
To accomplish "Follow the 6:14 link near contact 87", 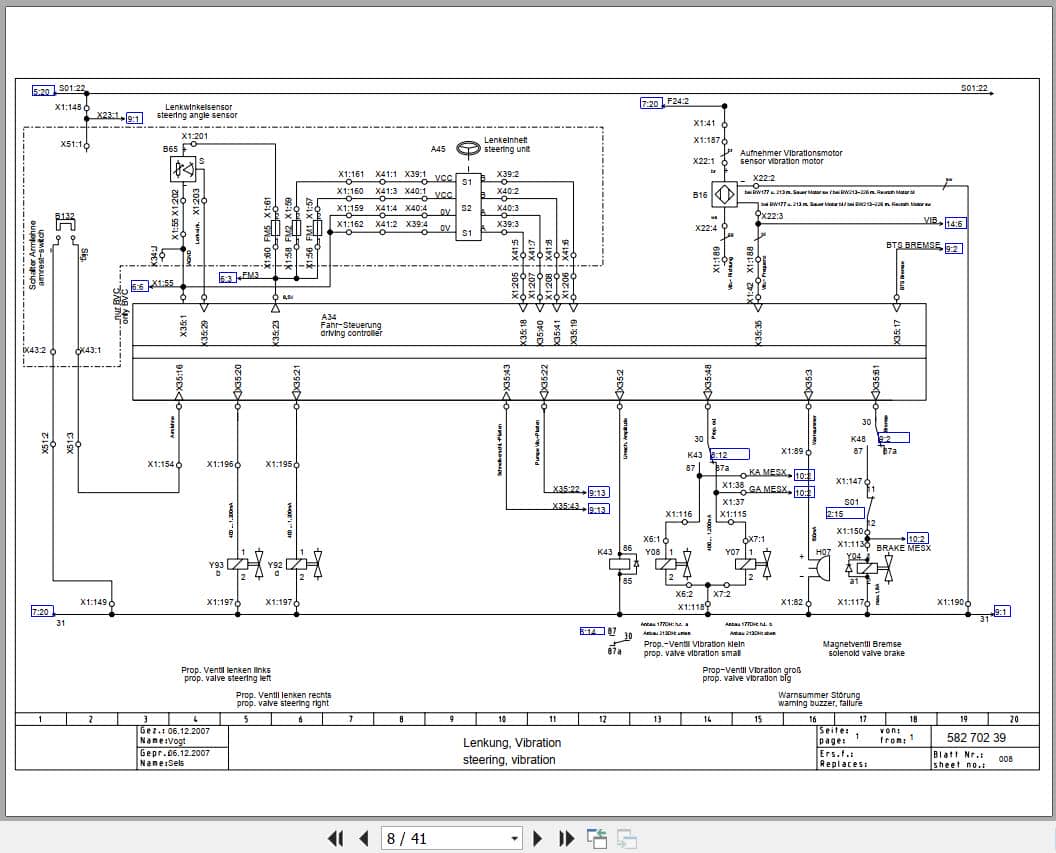I will 591,632.
